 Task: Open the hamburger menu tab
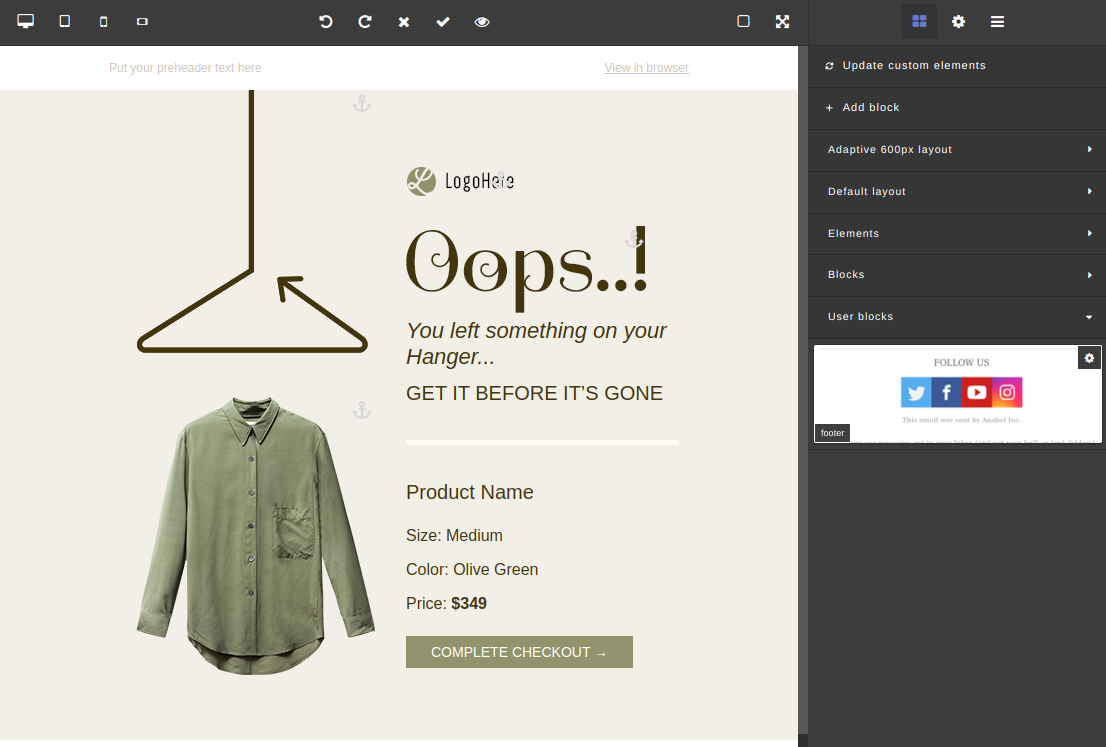(997, 22)
